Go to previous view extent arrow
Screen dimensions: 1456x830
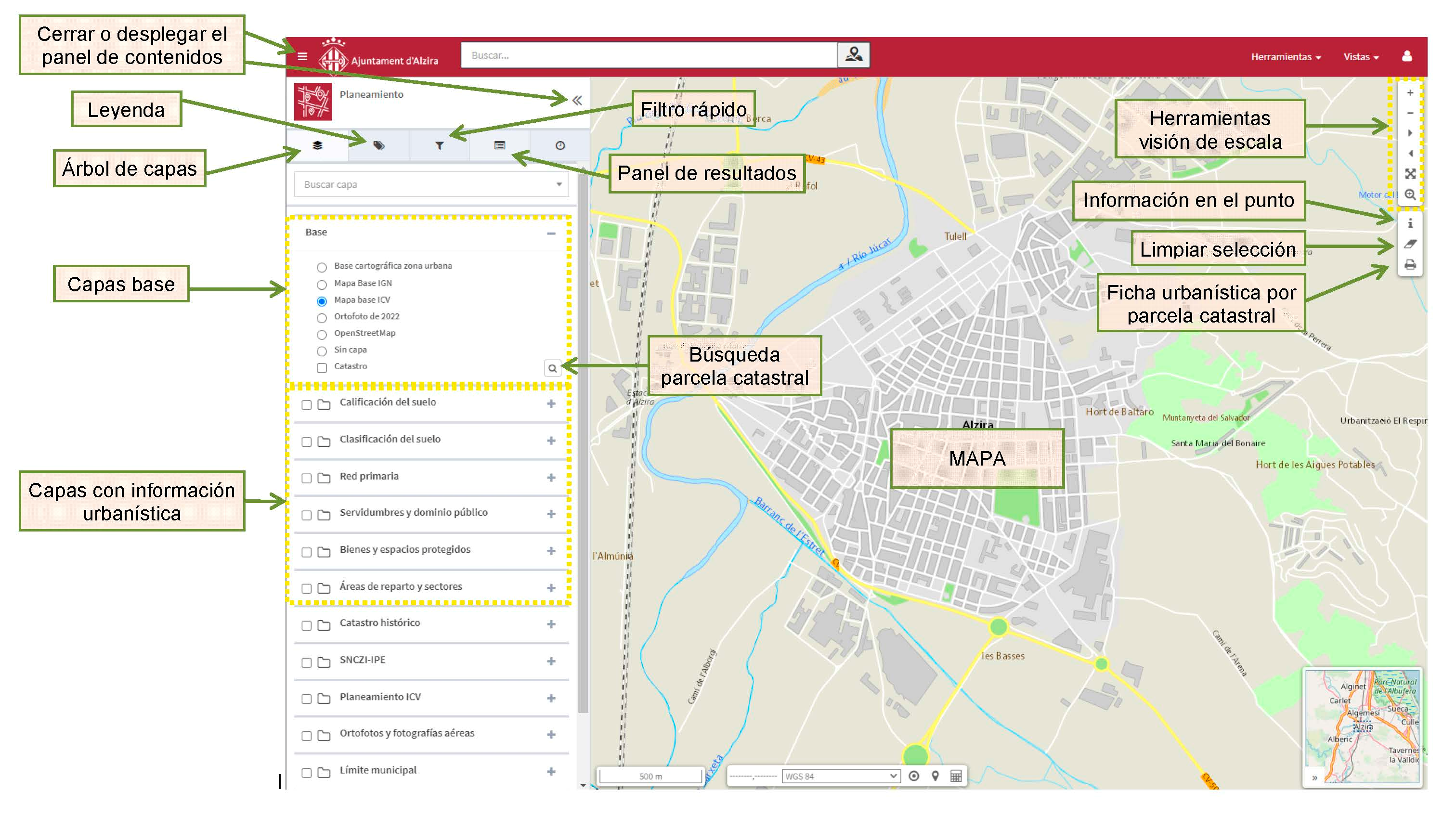tap(1410, 154)
